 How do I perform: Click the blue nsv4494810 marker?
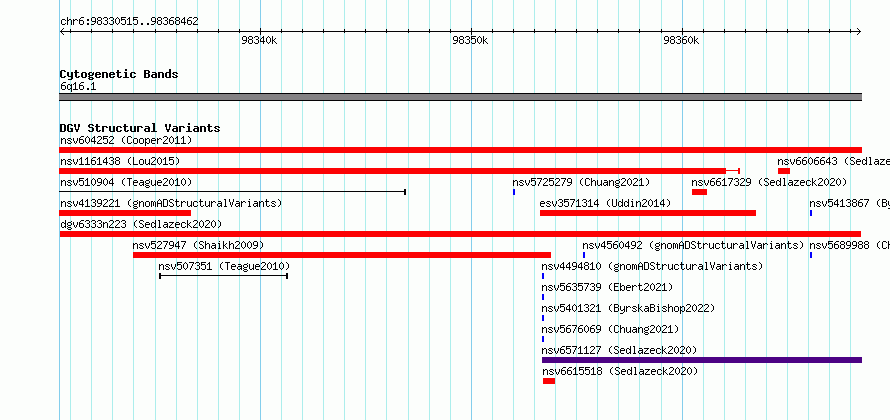[543, 276]
